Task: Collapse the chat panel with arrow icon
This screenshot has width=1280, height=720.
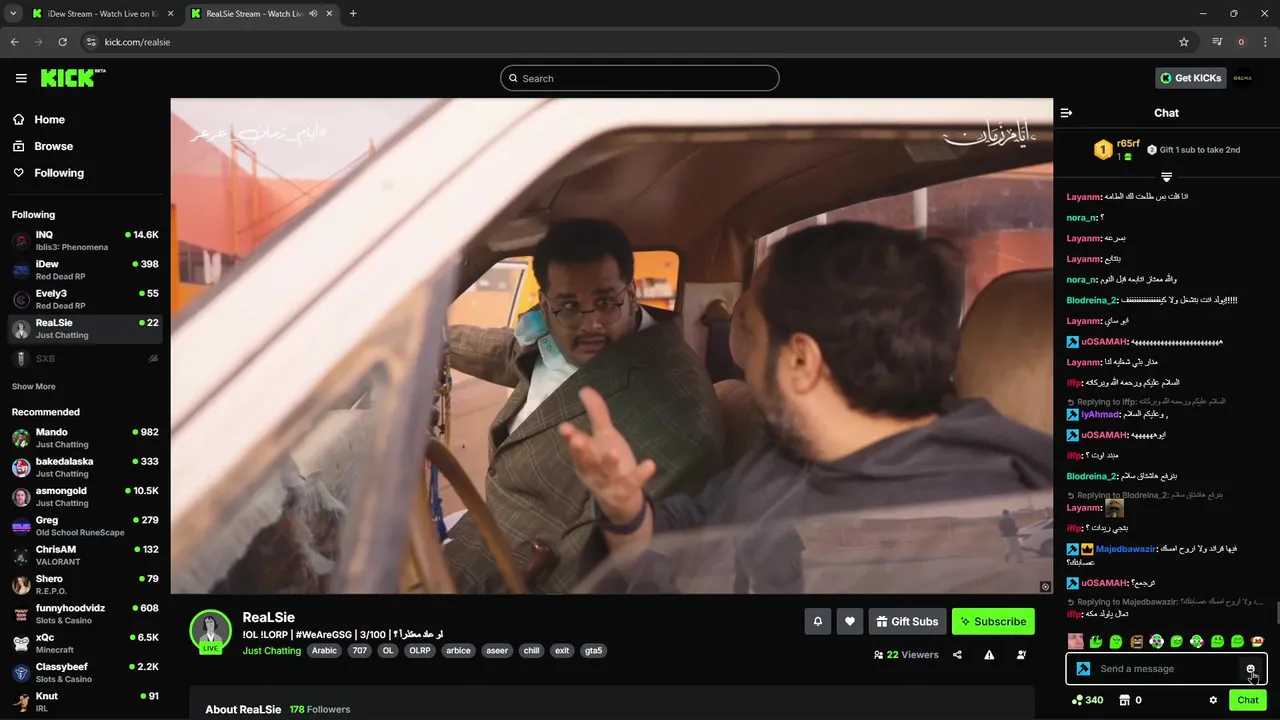Action: pyautogui.click(x=1066, y=113)
